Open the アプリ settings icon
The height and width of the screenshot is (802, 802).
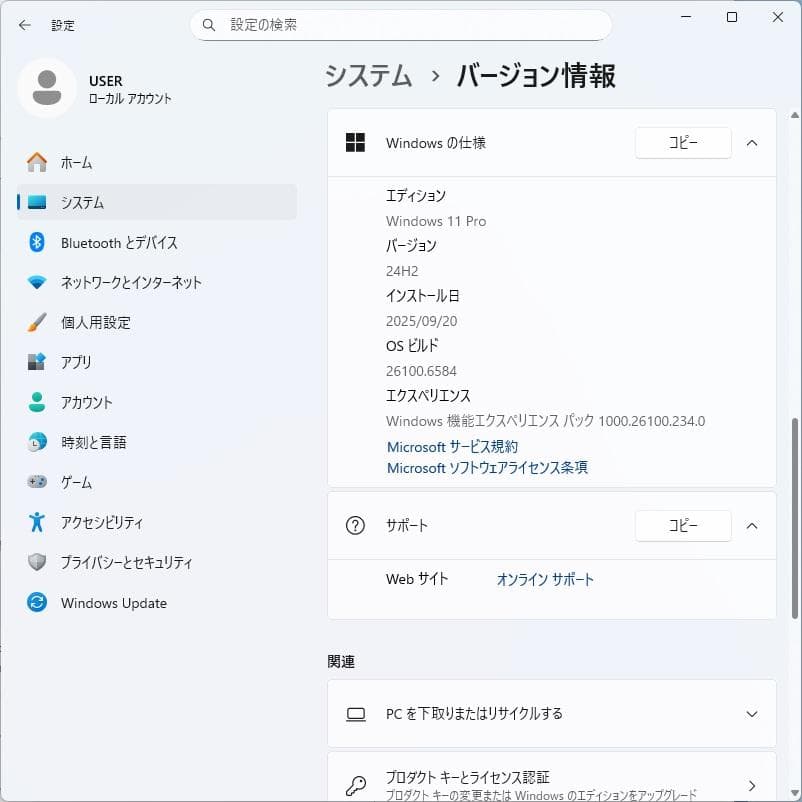click(39, 362)
